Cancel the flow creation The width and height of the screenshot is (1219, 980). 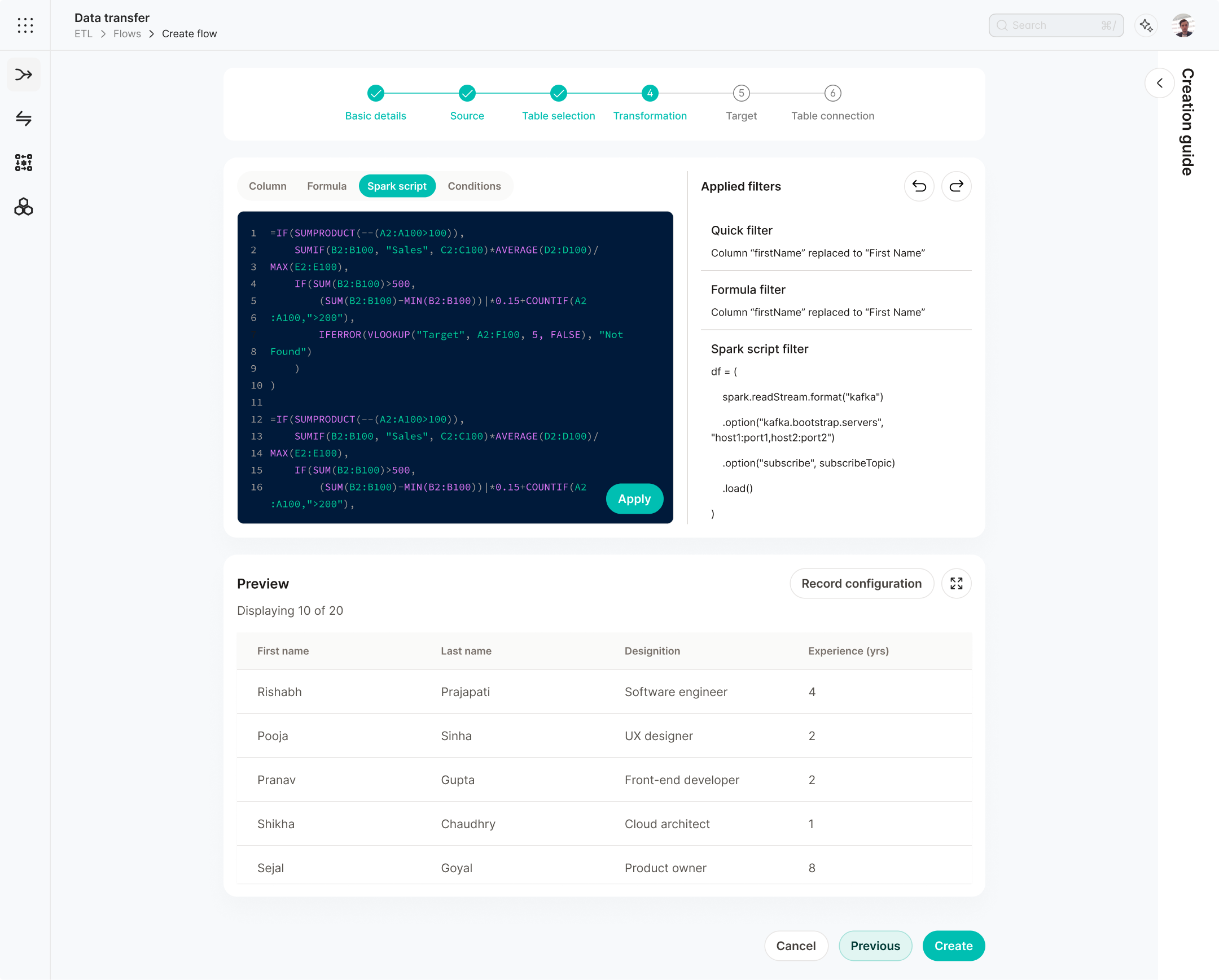(796, 946)
